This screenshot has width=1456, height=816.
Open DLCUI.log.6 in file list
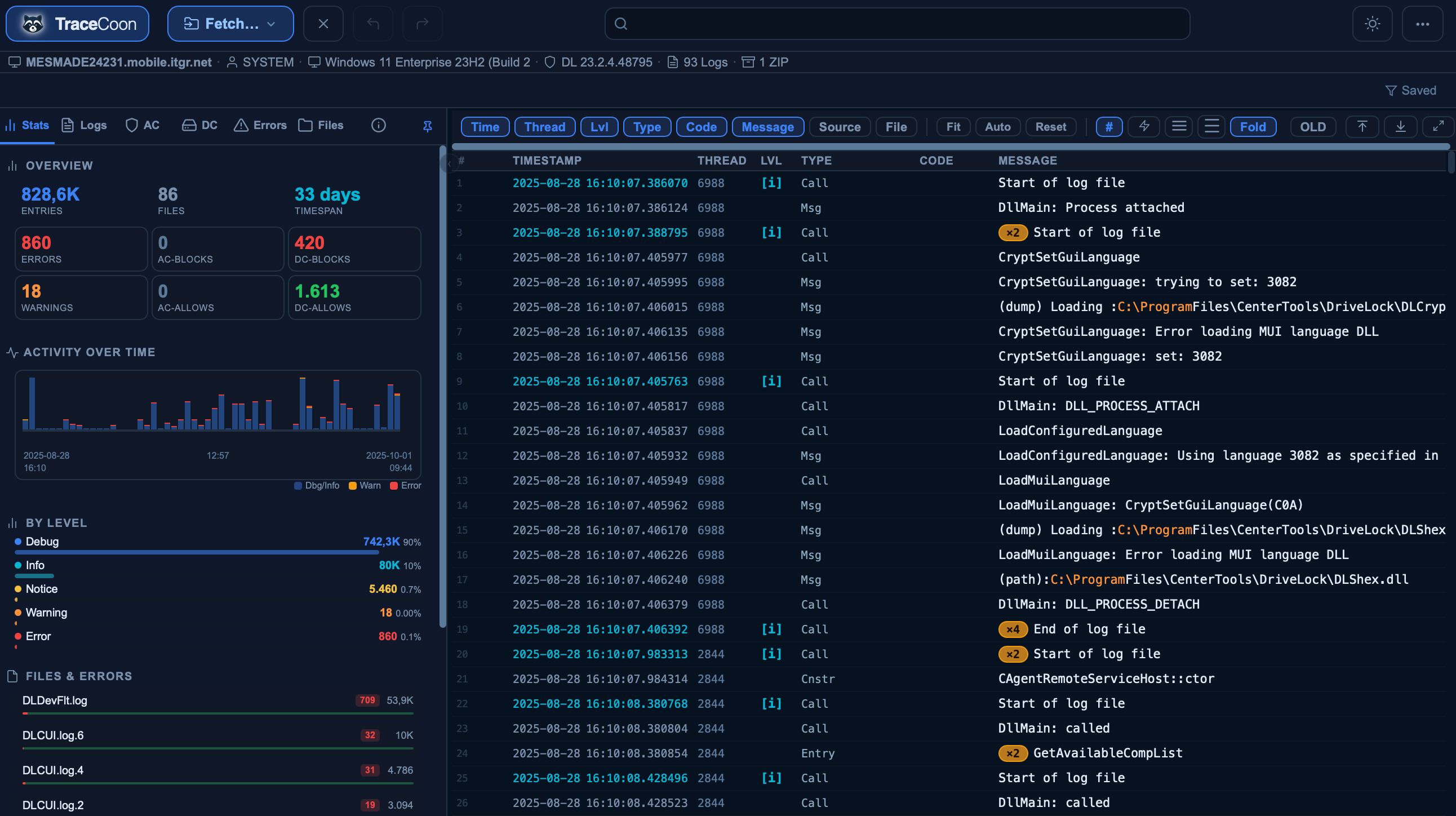pos(217,738)
